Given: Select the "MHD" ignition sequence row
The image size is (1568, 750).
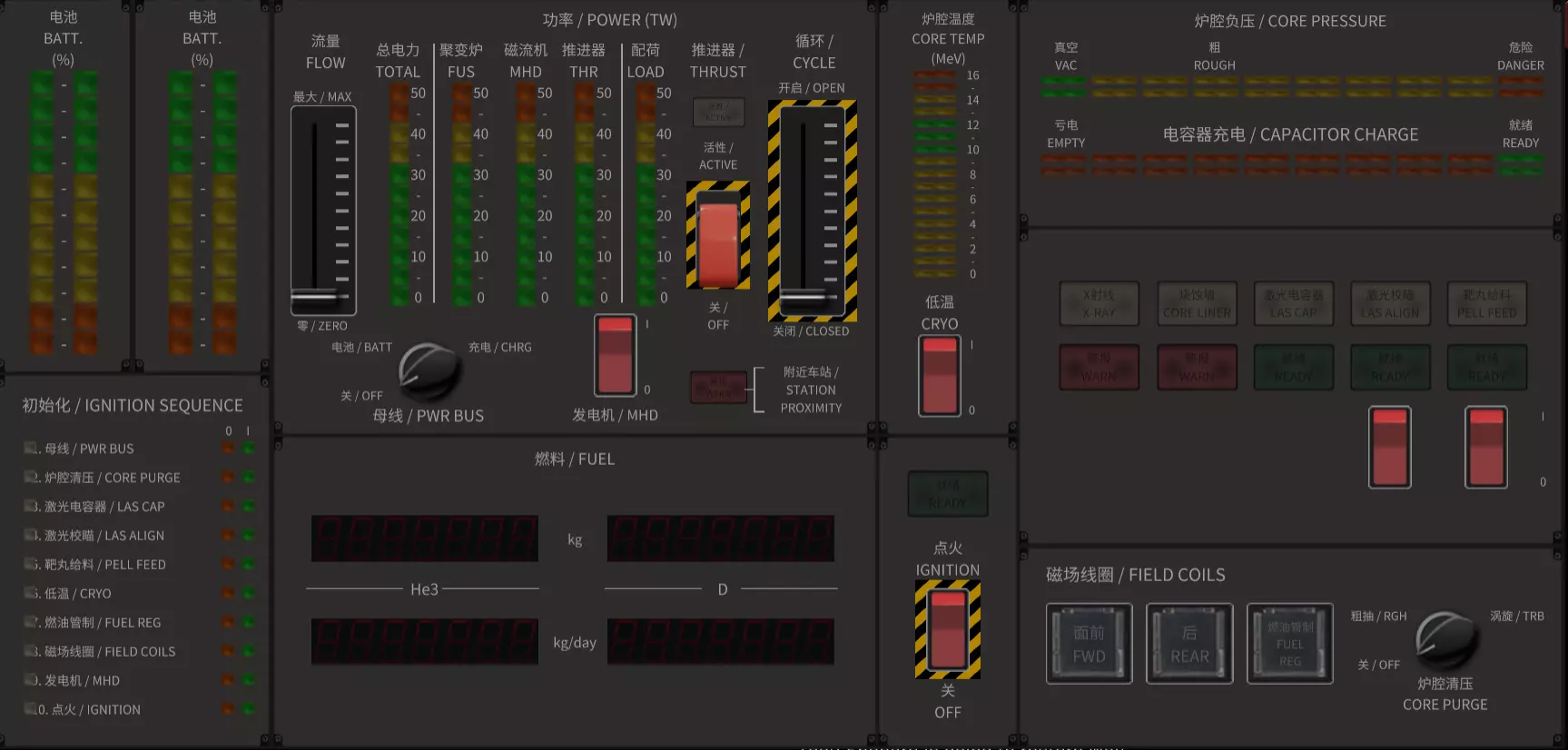Looking at the screenshot, I should pos(139,681).
